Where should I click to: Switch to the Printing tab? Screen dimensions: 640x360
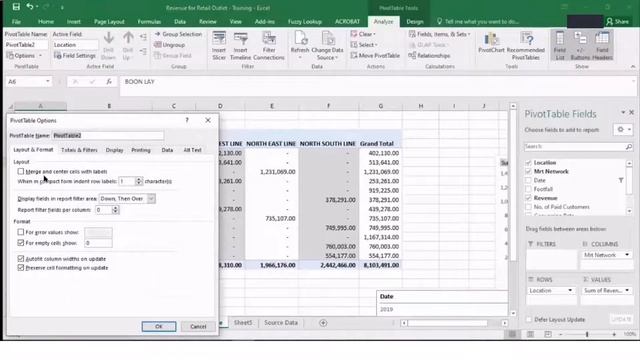tap(141, 150)
